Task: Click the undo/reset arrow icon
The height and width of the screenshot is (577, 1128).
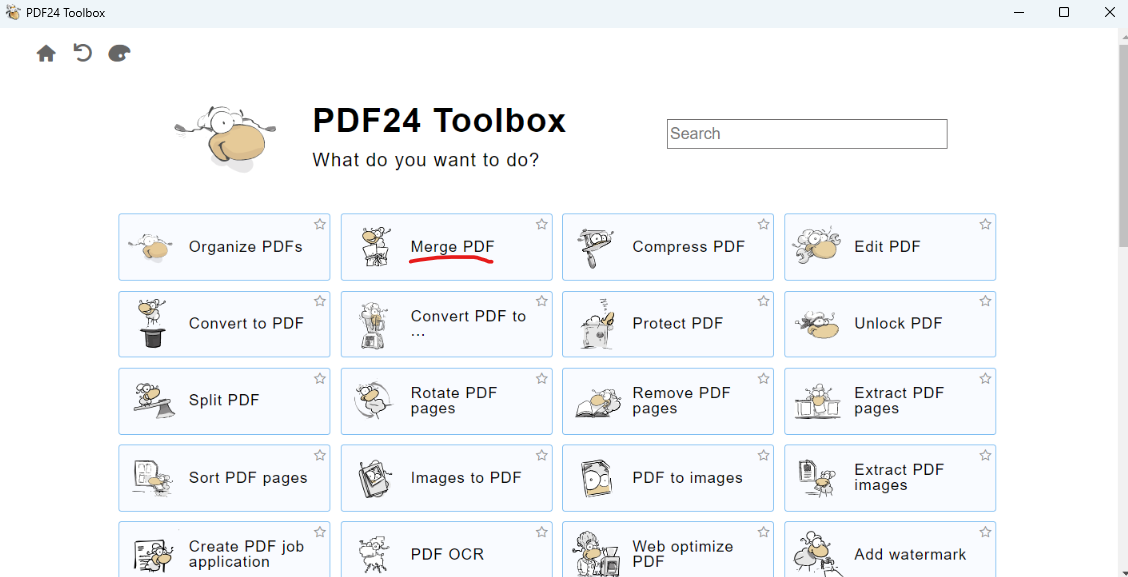Action: click(83, 53)
